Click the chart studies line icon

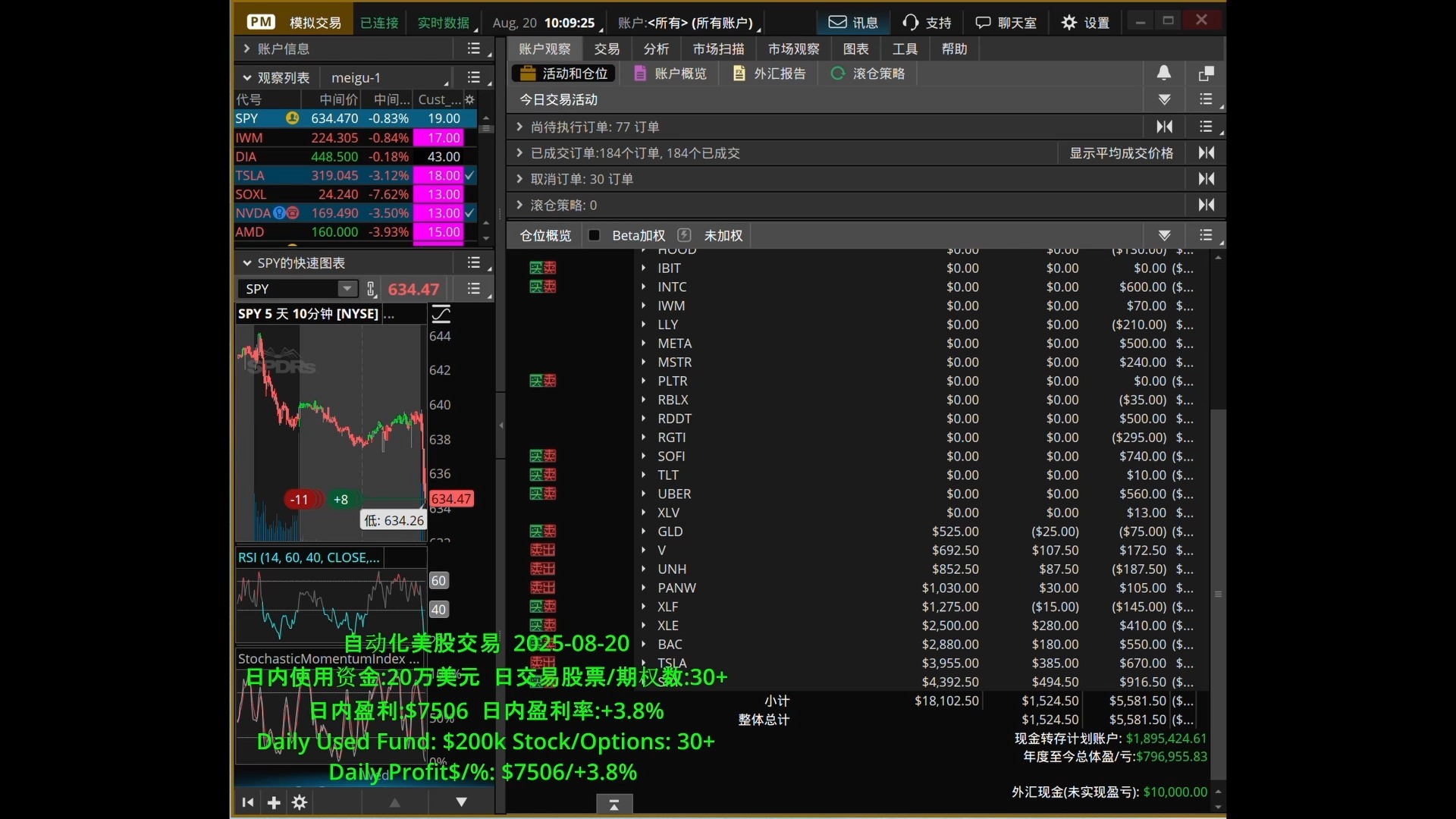click(441, 313)
